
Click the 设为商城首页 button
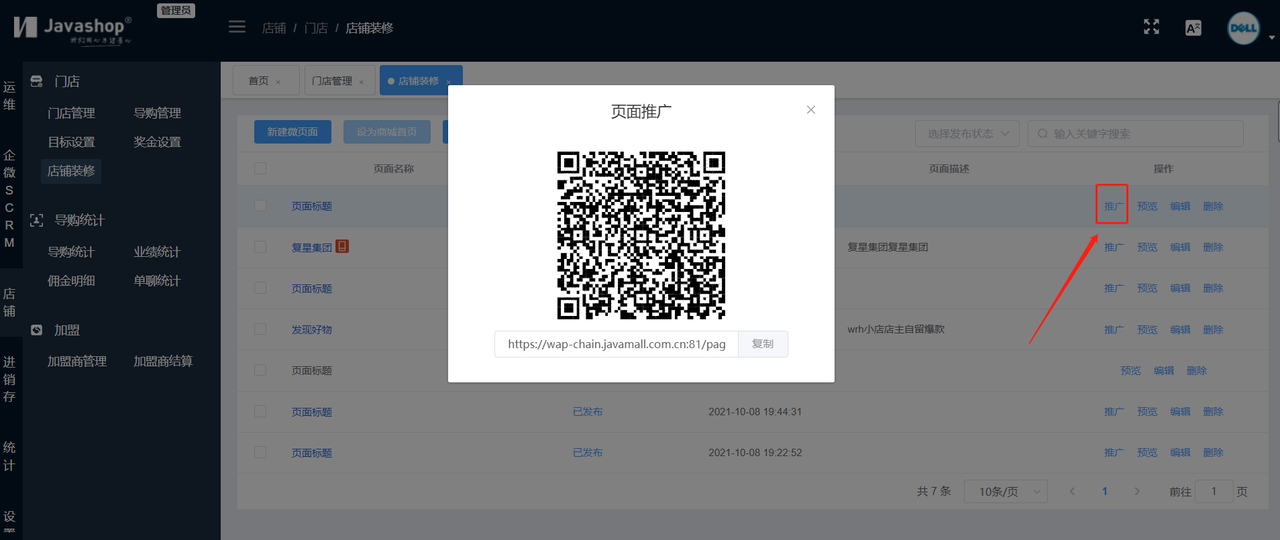[x=387, y=132]
